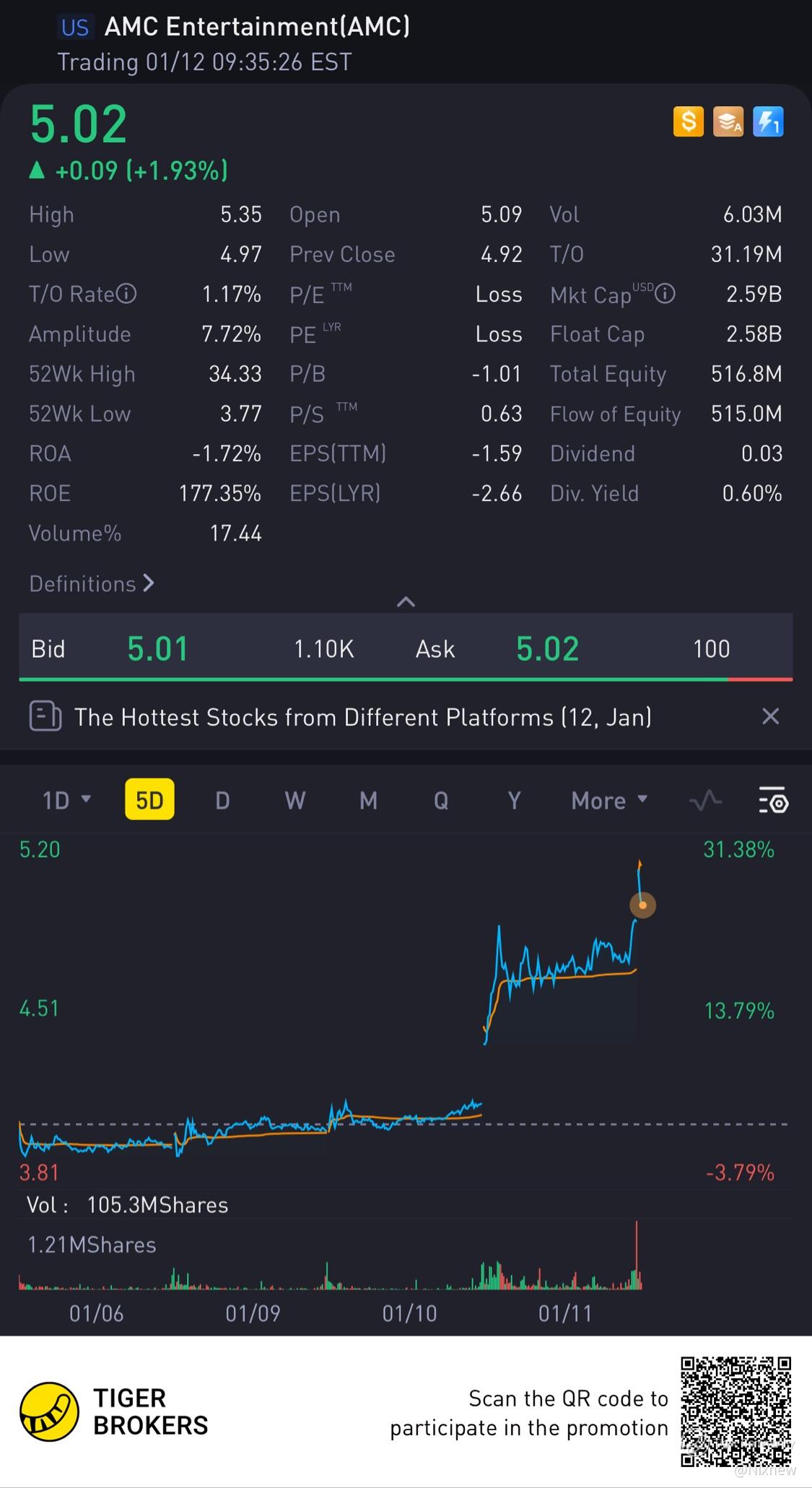Select the 5D chart tab
This screenshot has height=1488, width=812.
click(x=149, y=799)
